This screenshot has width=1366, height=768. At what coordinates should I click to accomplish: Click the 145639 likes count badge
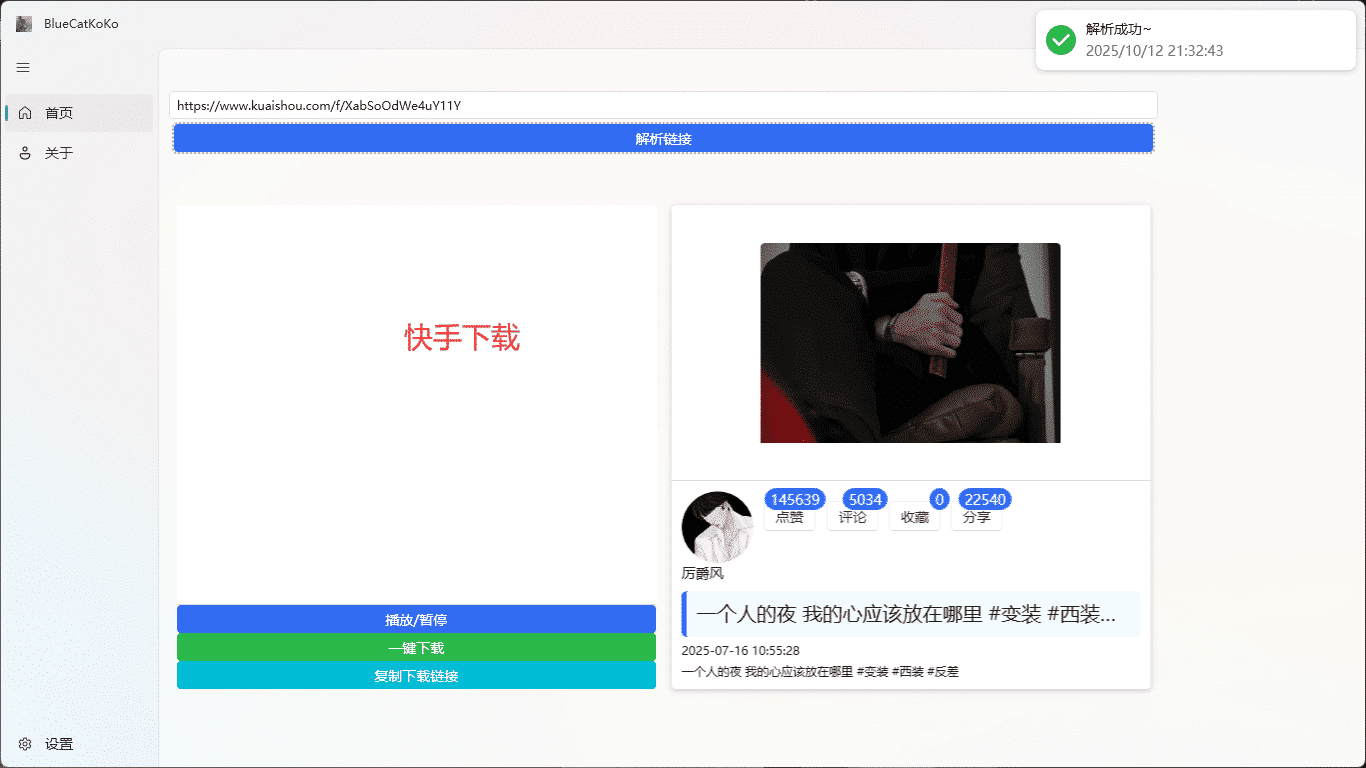[795, 500]
